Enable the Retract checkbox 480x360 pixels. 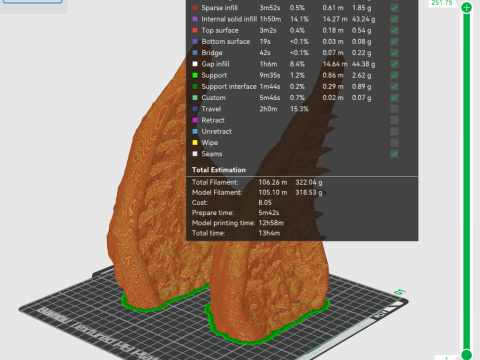coord(394,120)
